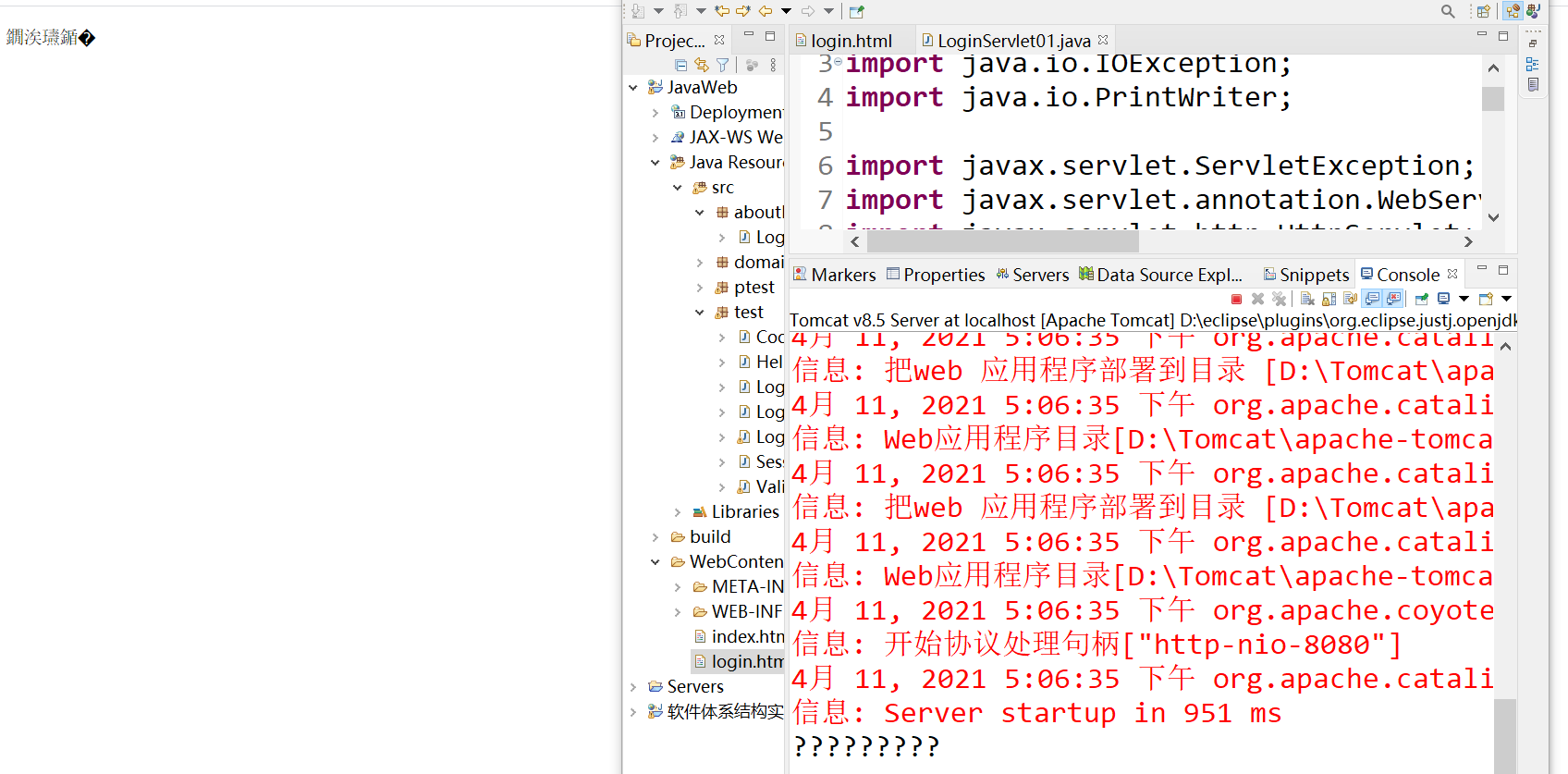Close the Console view tab

pyautogui.click(x=1452, y=274)
